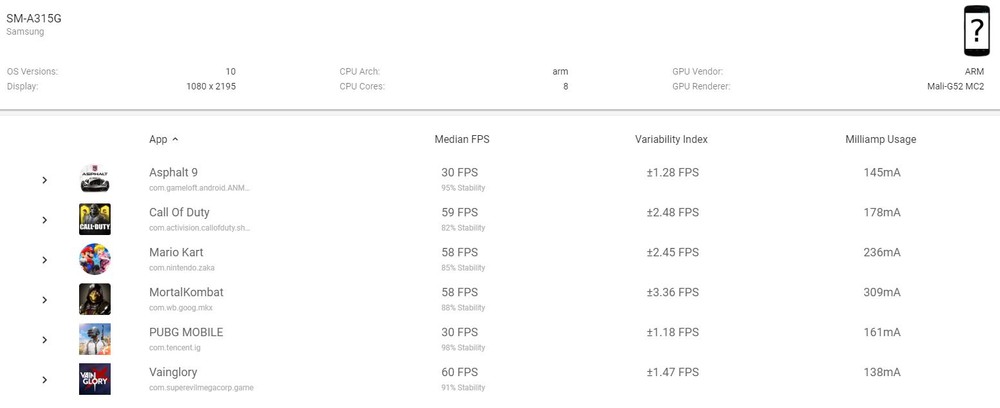Sort by Median FPS column header
1000x408 pixels.
(x=462, y=139)
